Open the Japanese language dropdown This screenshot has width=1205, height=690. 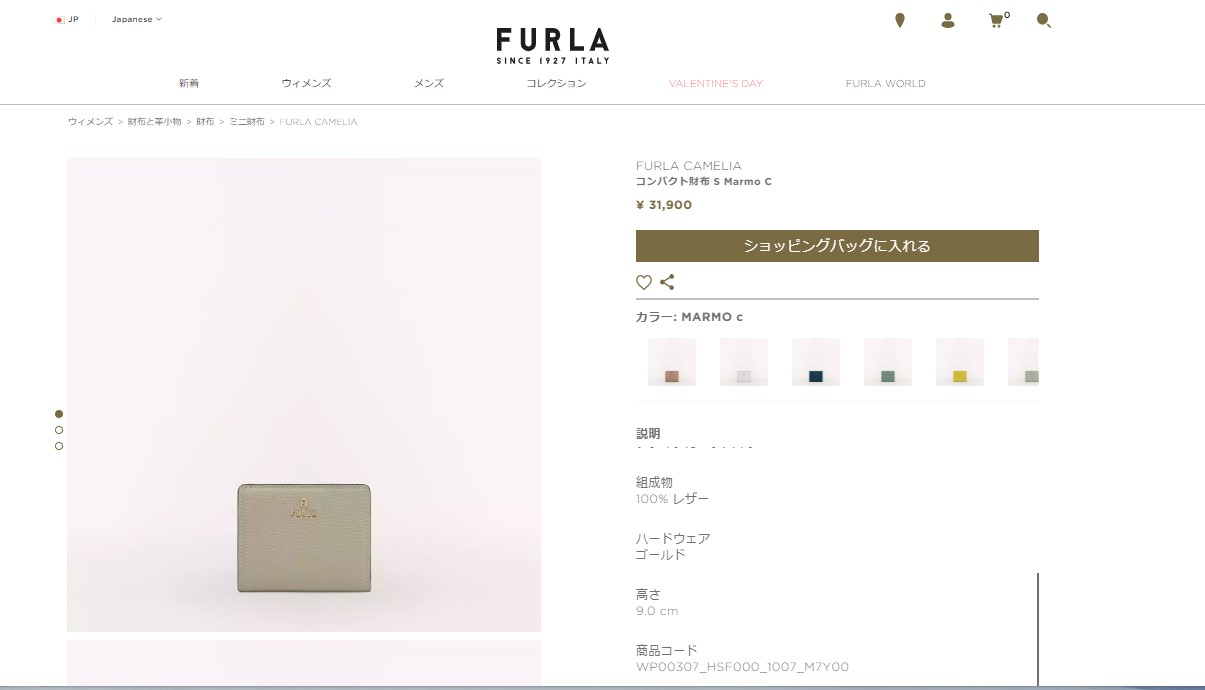[x=136, y=19]
